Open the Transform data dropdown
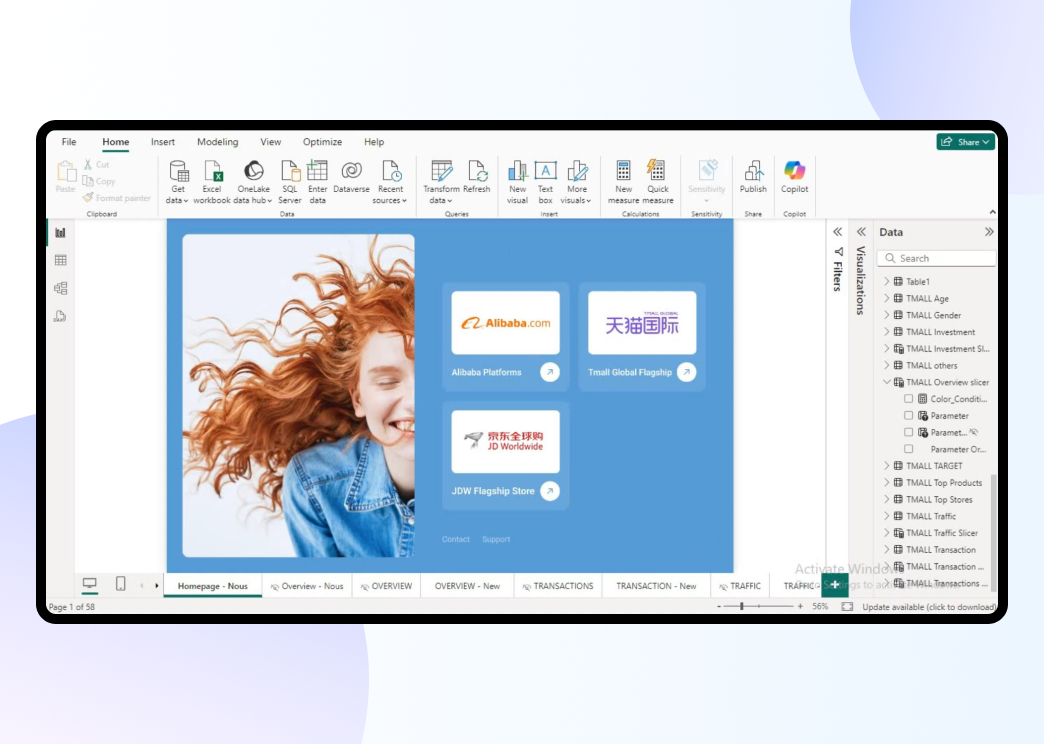Image resolution: width=1044 pixels, height=744 pixels. [441, 182]
